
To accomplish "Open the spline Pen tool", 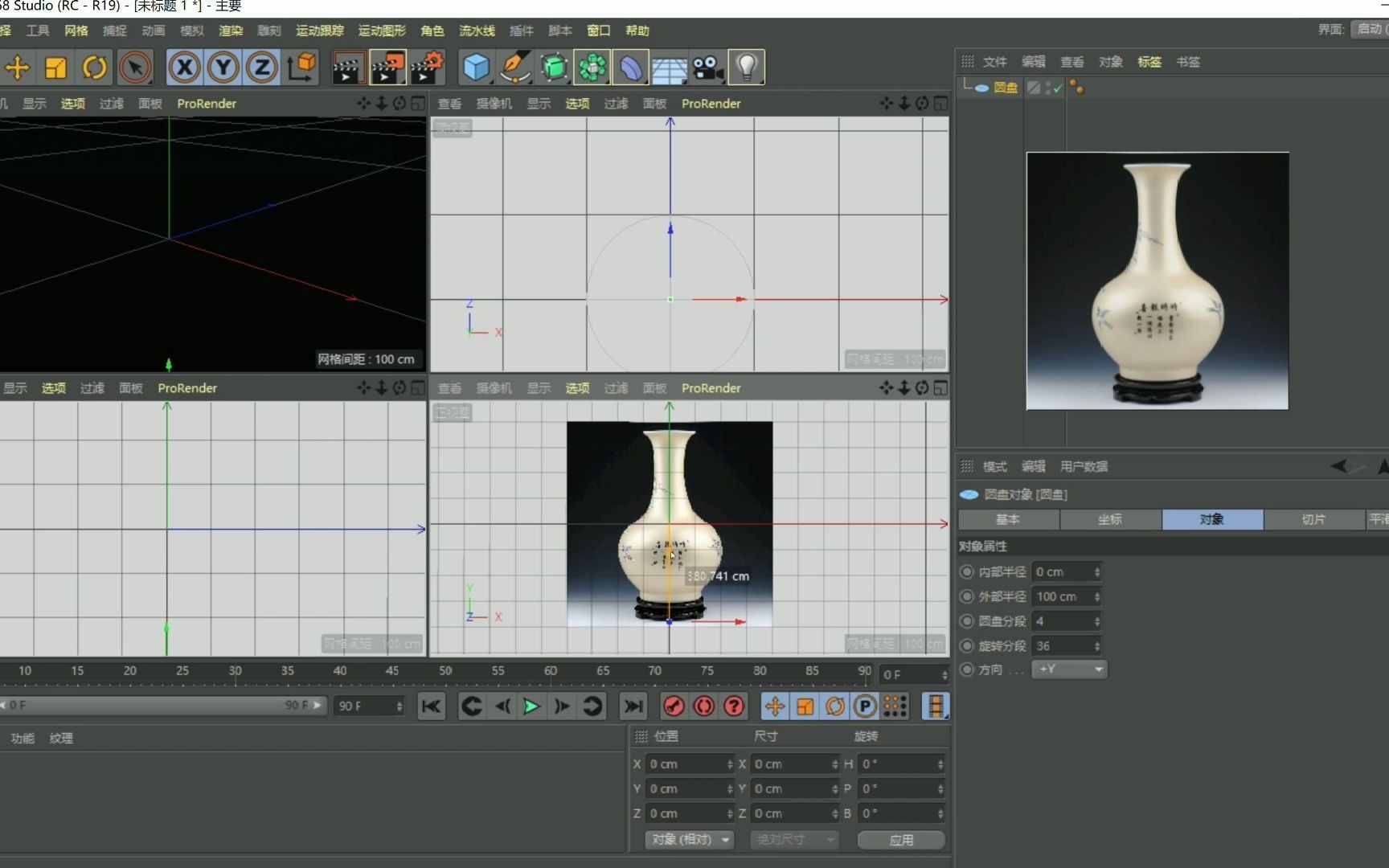I will click(x=514, y=68).
